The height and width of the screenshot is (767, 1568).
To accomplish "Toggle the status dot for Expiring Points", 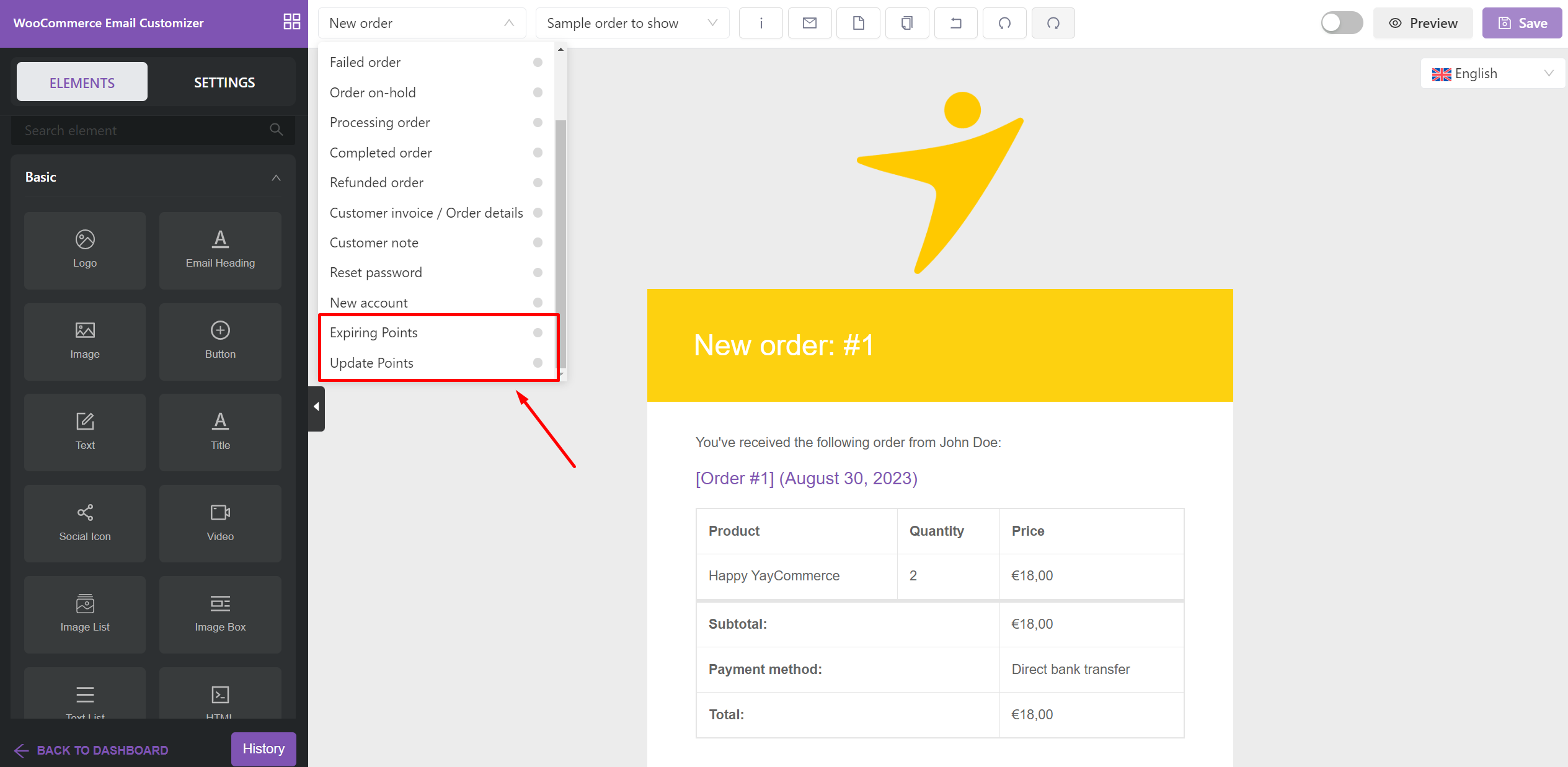I will pos(538,333).
